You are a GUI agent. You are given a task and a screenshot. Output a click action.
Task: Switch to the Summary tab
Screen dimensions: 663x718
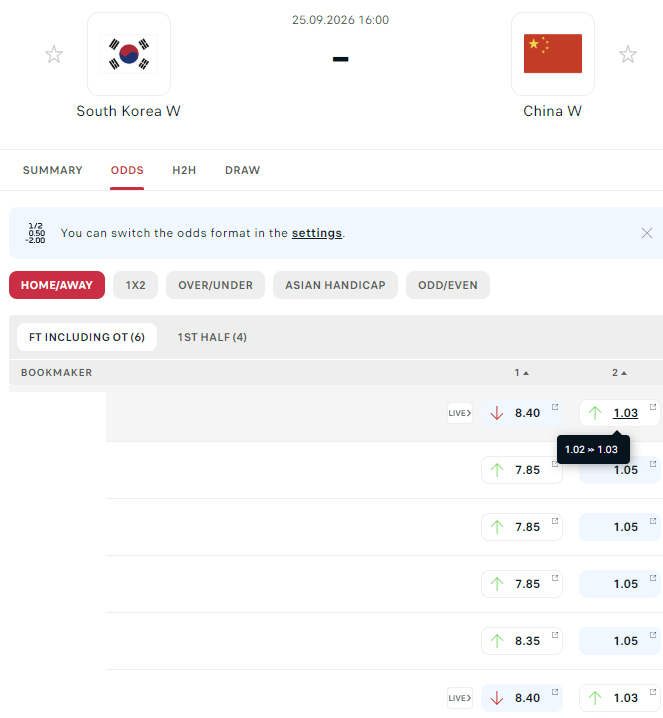53,170
